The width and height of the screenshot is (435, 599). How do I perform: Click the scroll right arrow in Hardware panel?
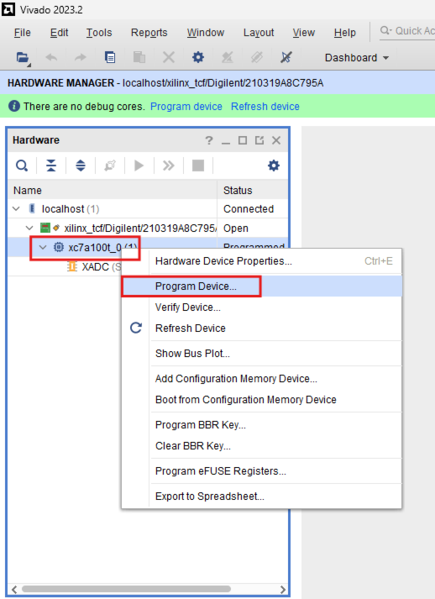283,589
